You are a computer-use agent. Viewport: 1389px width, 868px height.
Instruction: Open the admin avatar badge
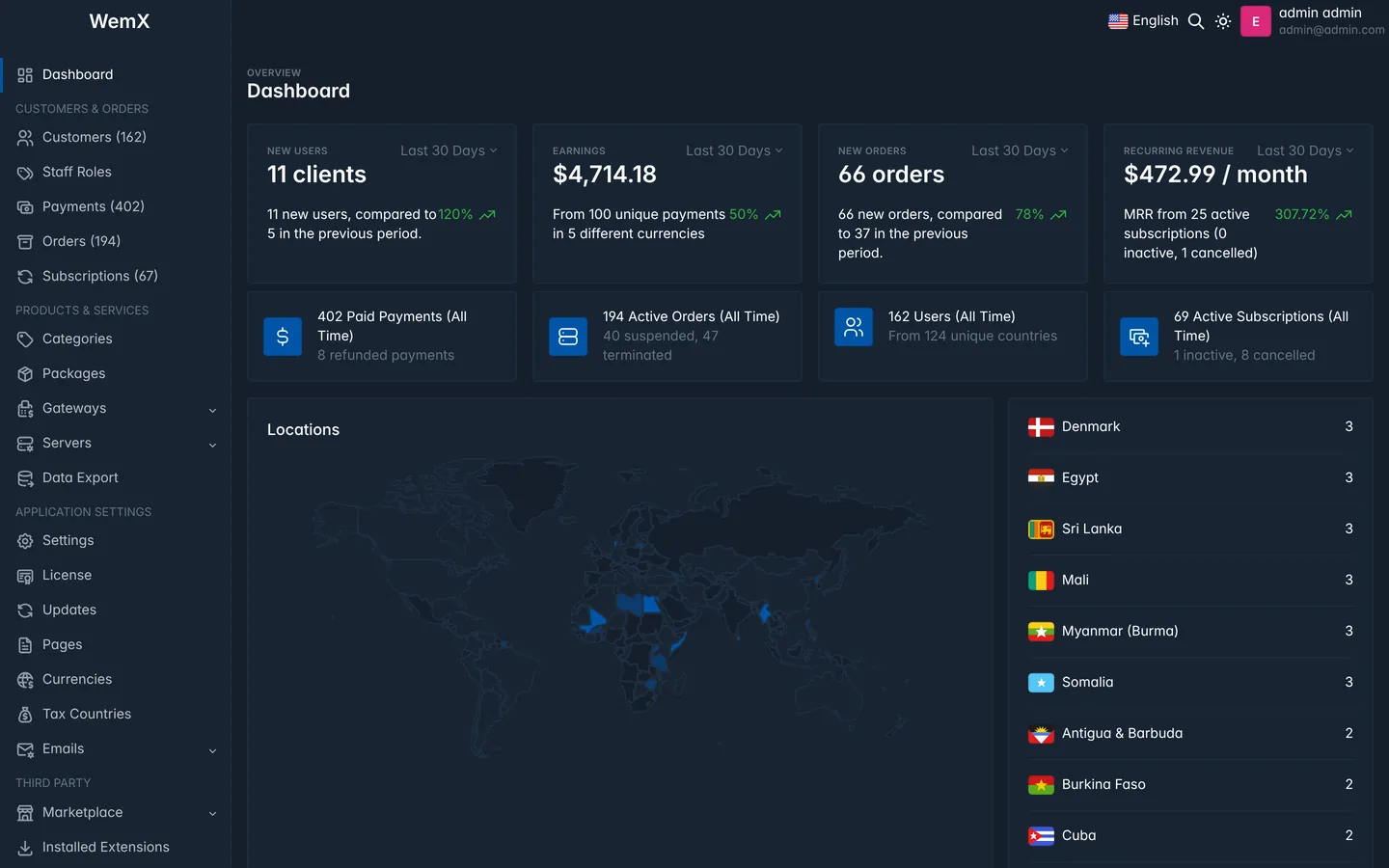pyautogui.click(x=1255, y=21)
